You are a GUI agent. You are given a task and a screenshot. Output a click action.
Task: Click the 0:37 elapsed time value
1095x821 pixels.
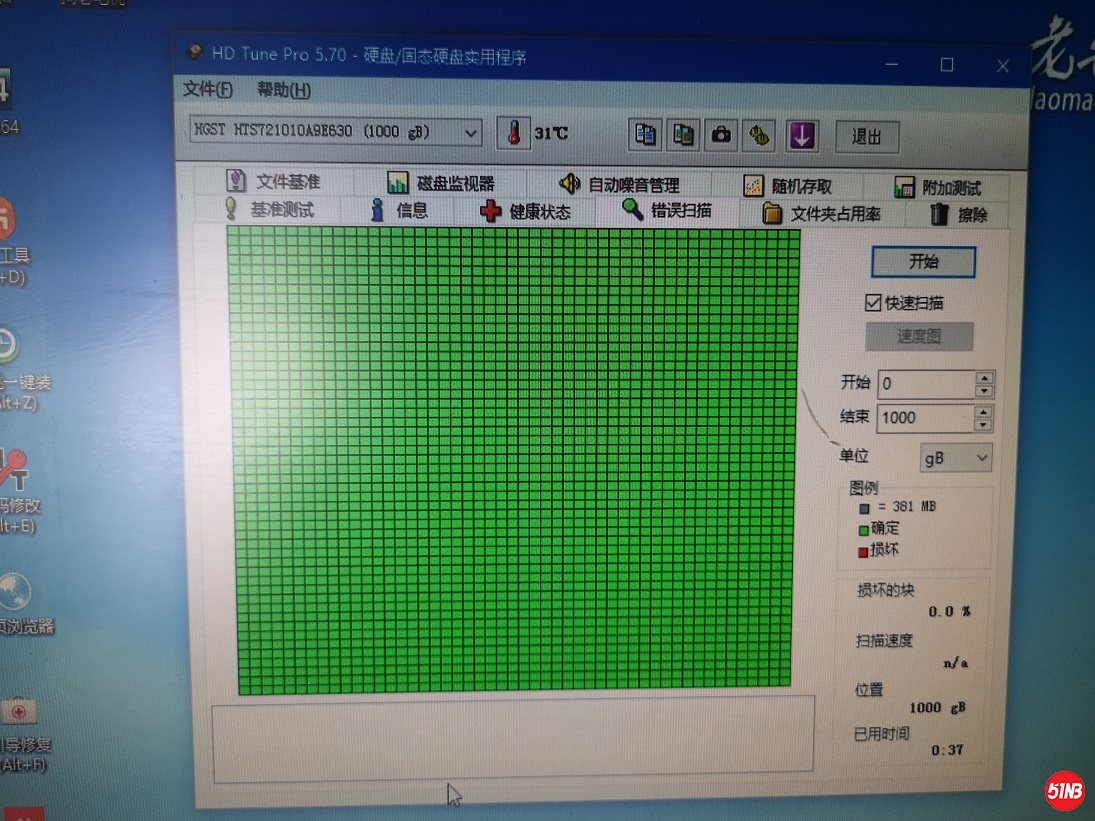click(947, 750)
